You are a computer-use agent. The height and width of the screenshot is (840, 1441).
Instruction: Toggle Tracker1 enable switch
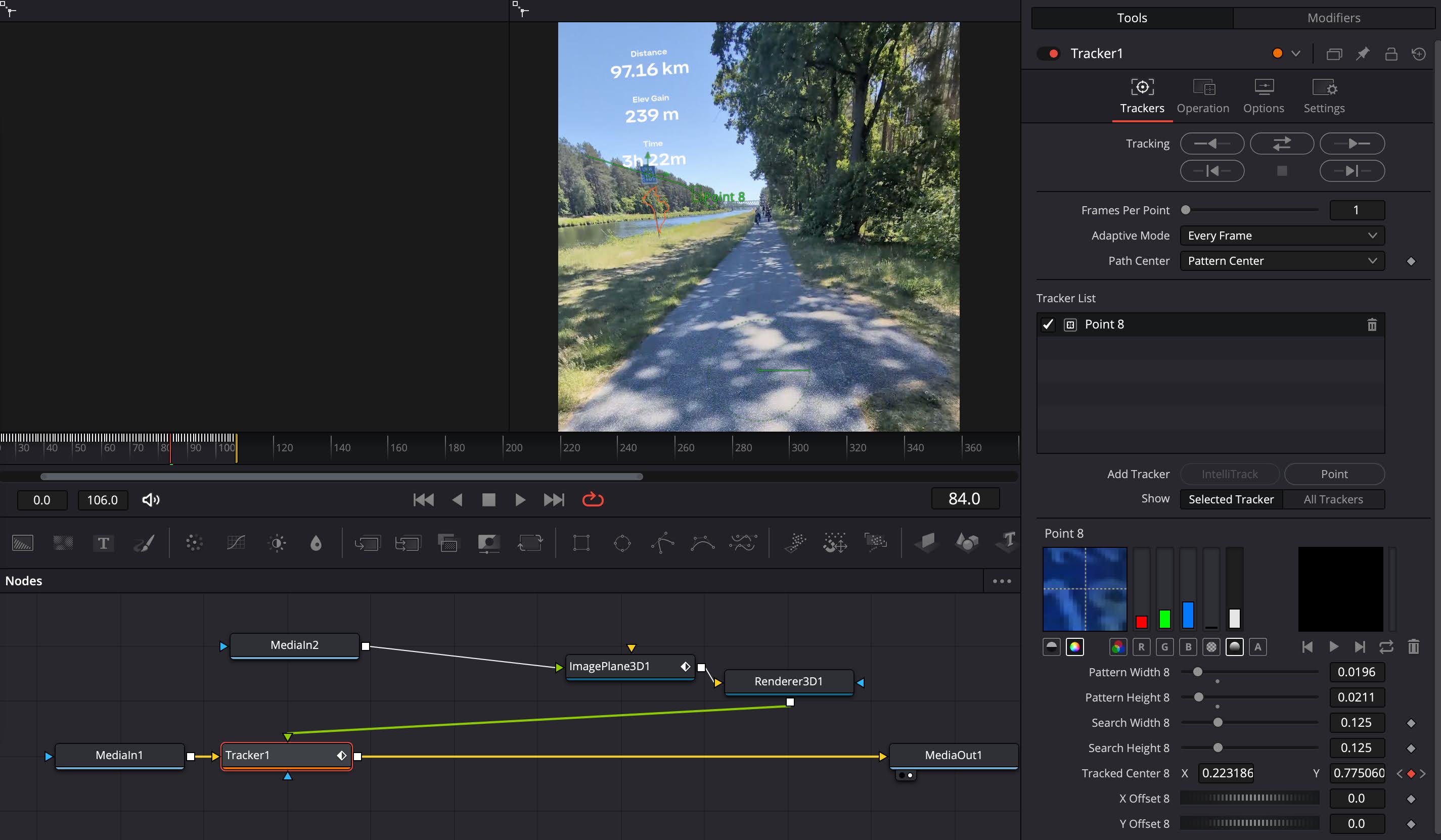pyautogui.click(x=1049, y=53)
